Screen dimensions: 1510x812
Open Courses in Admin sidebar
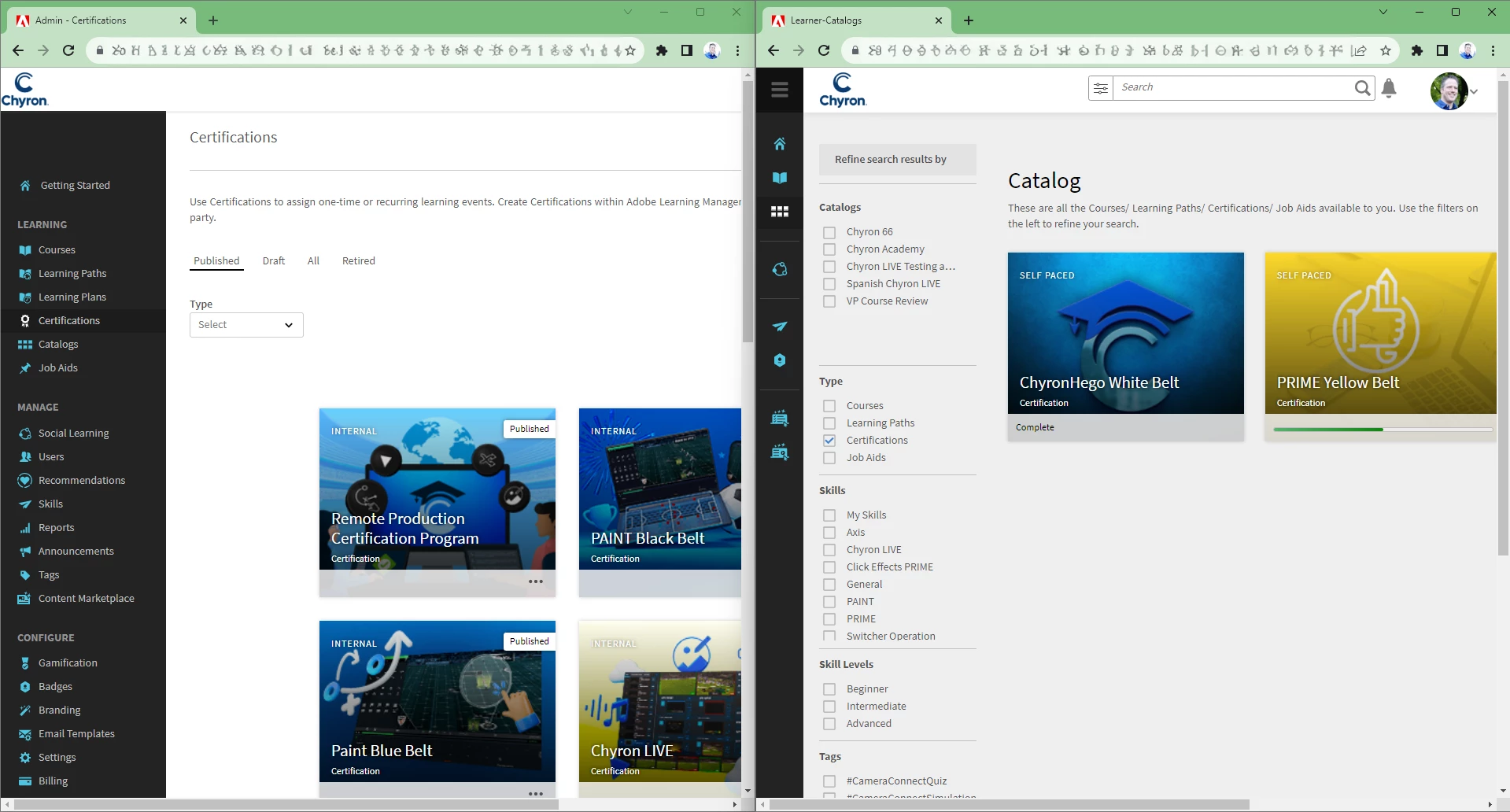[57, 250]
